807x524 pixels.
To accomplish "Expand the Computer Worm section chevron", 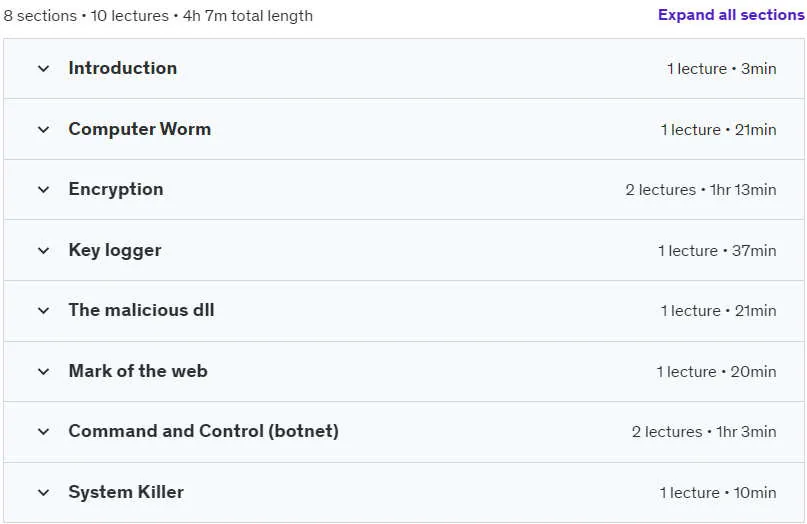I will tap(44, 129).
